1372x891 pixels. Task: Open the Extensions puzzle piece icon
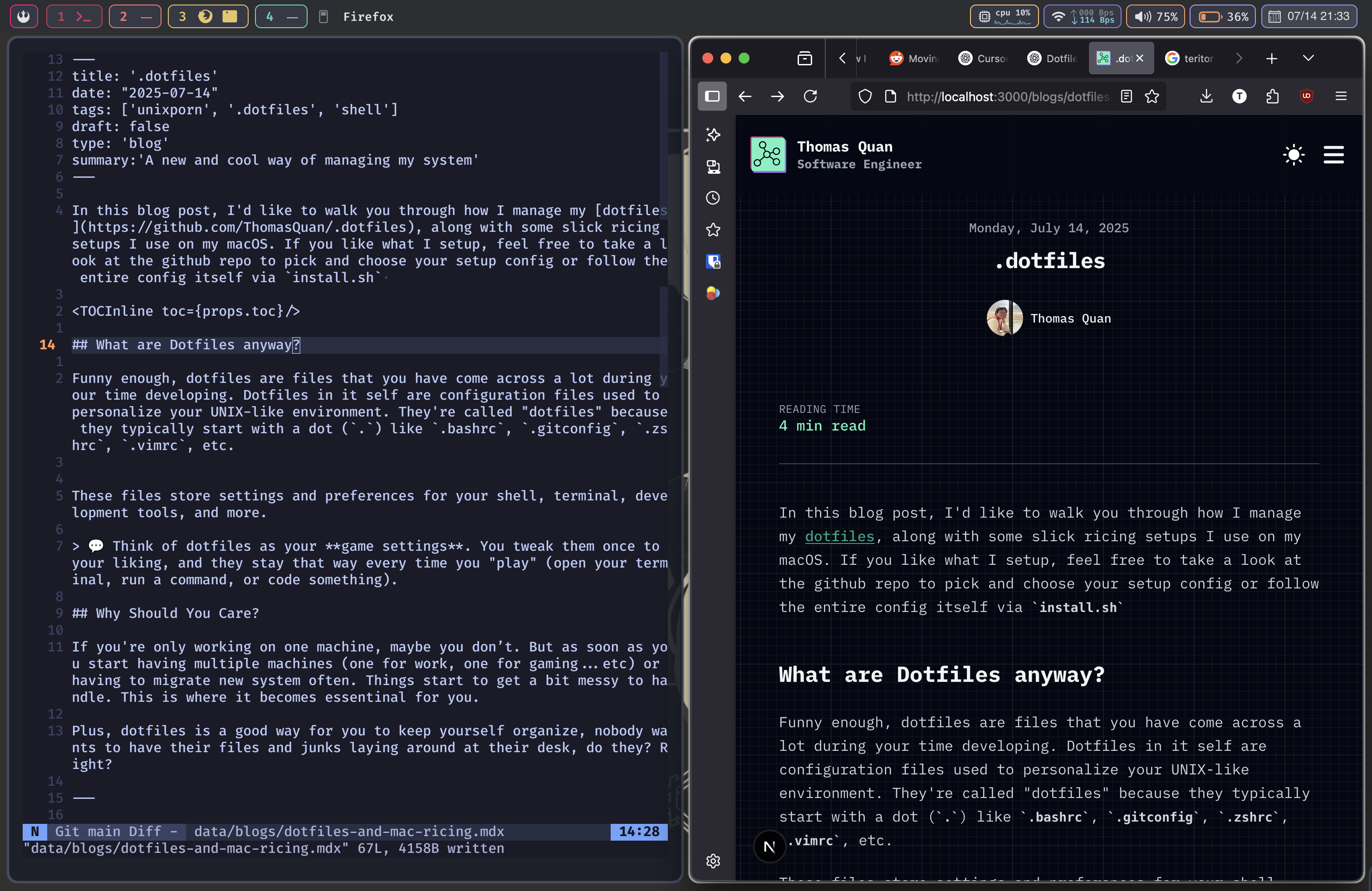1273,96
